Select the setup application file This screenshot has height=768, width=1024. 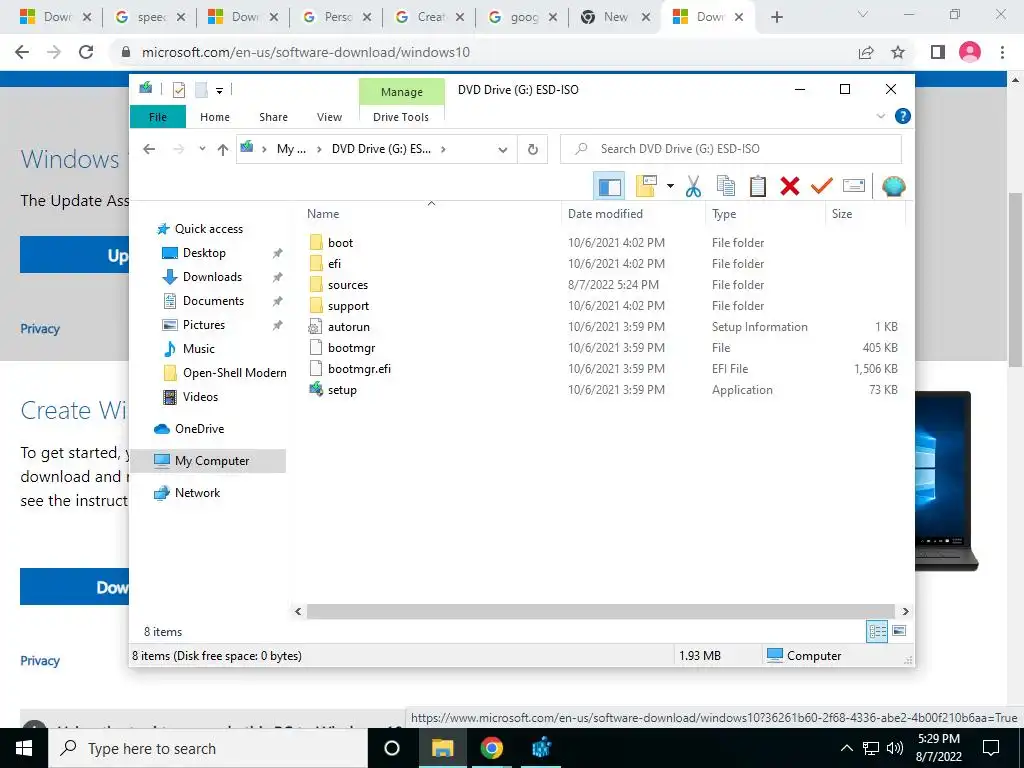(342, 390)
